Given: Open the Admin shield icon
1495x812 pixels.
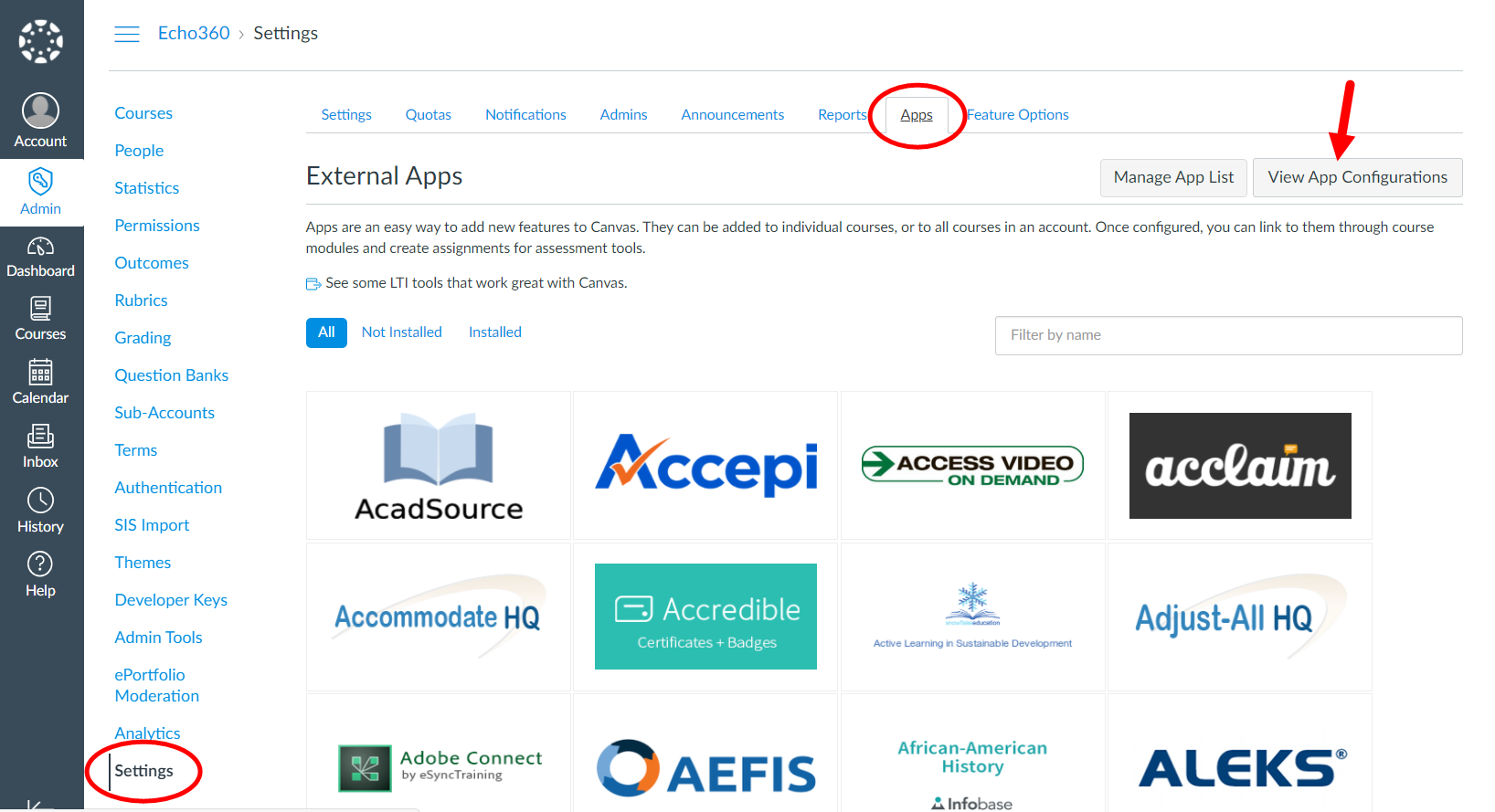Looking at the screenshot, I should pos(41,181).
